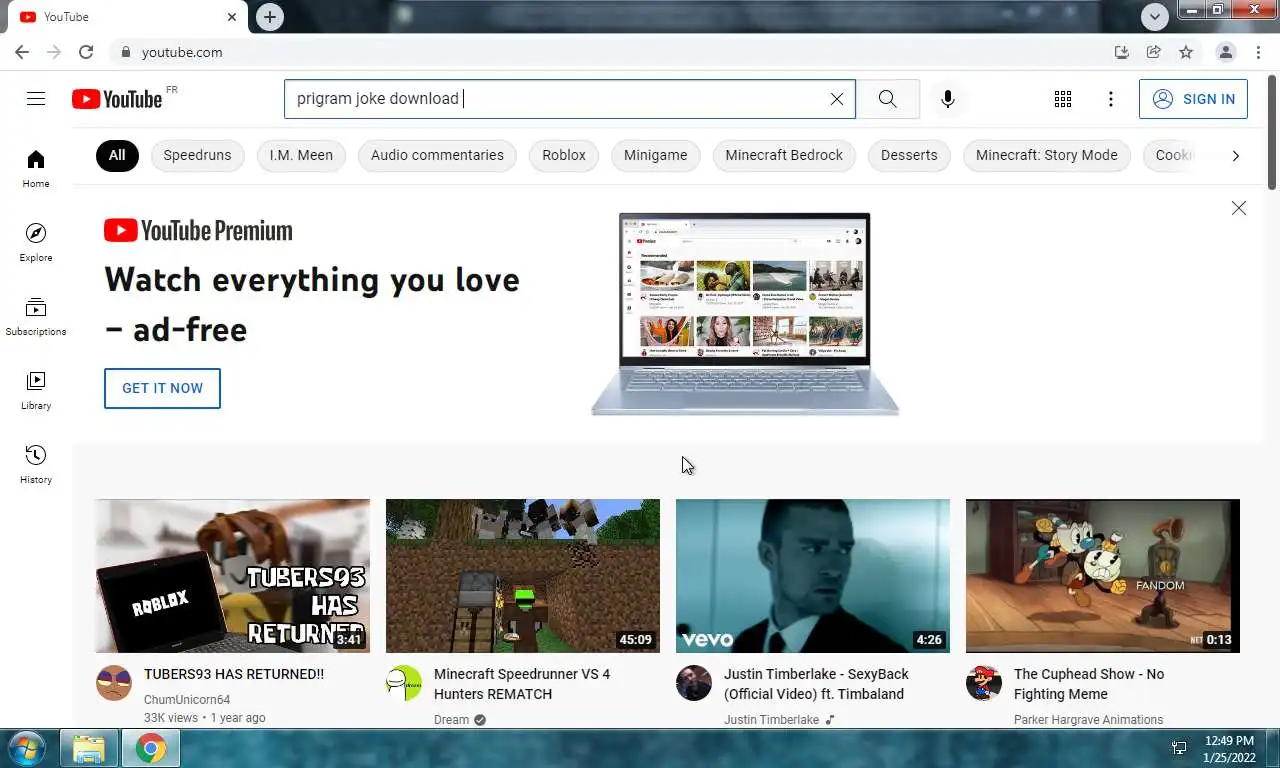Click Dream channel avatar
1280x768 pixels.
pos(404,683)
